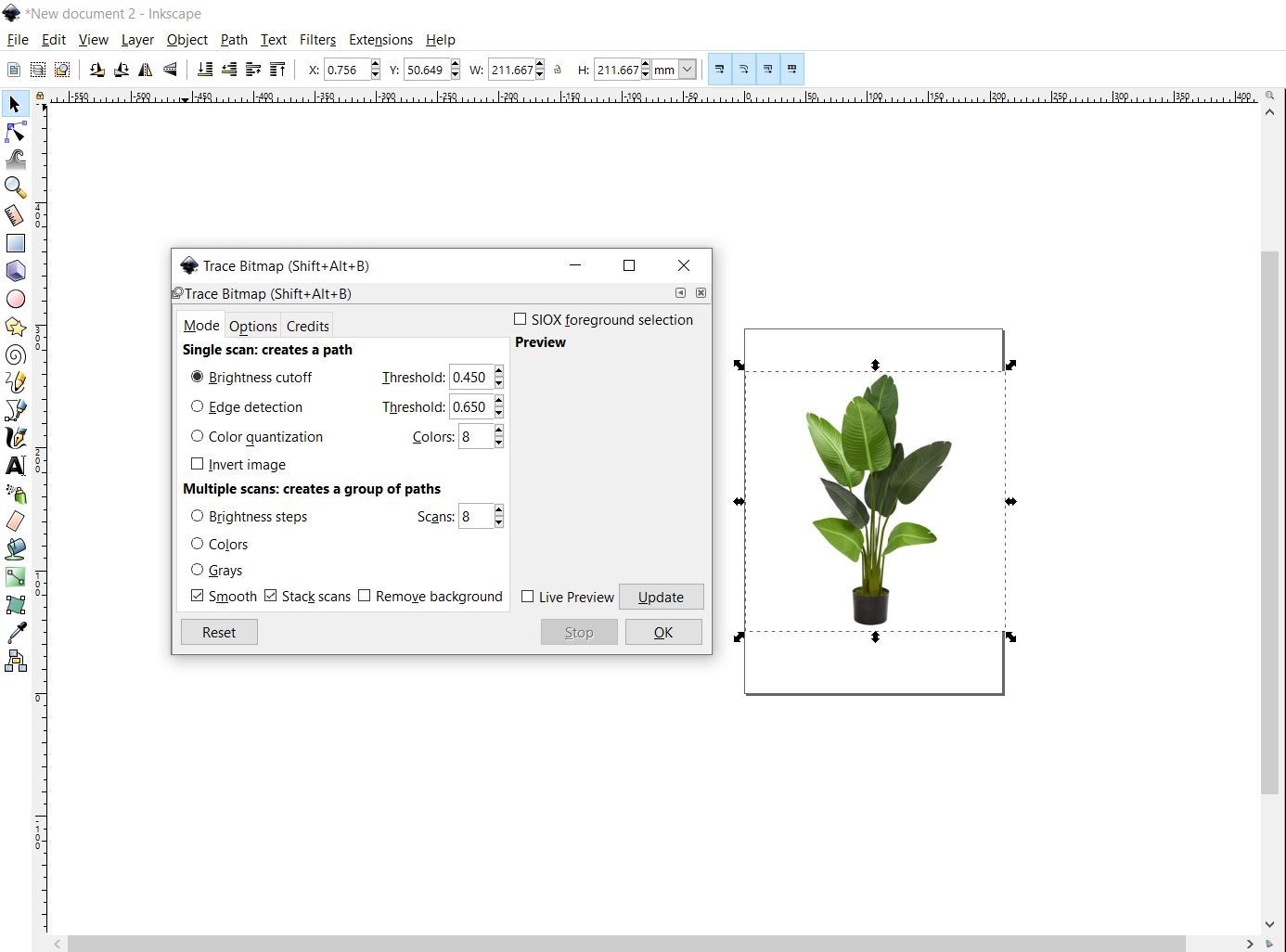Open the Extensions menu

[380, 40]
